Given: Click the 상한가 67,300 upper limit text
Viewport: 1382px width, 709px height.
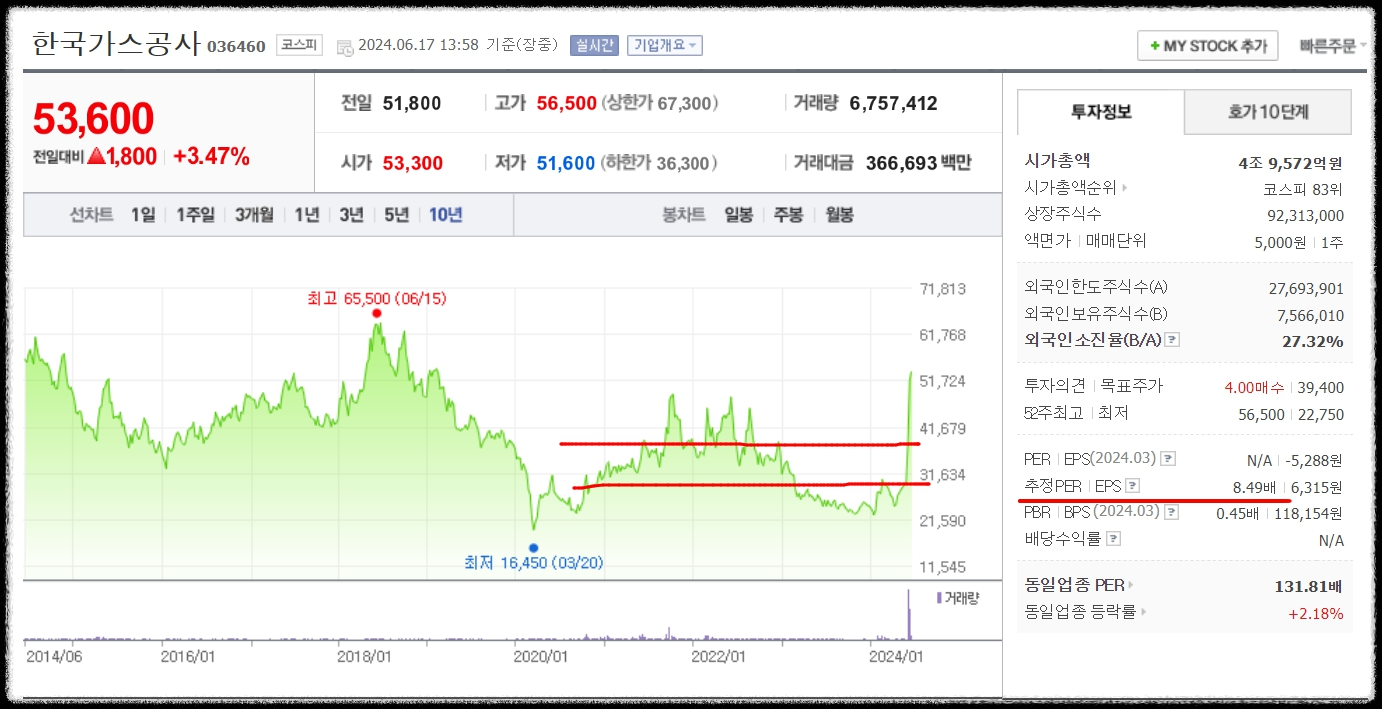Looking at the screenshot, I should (x=660, y=103).
